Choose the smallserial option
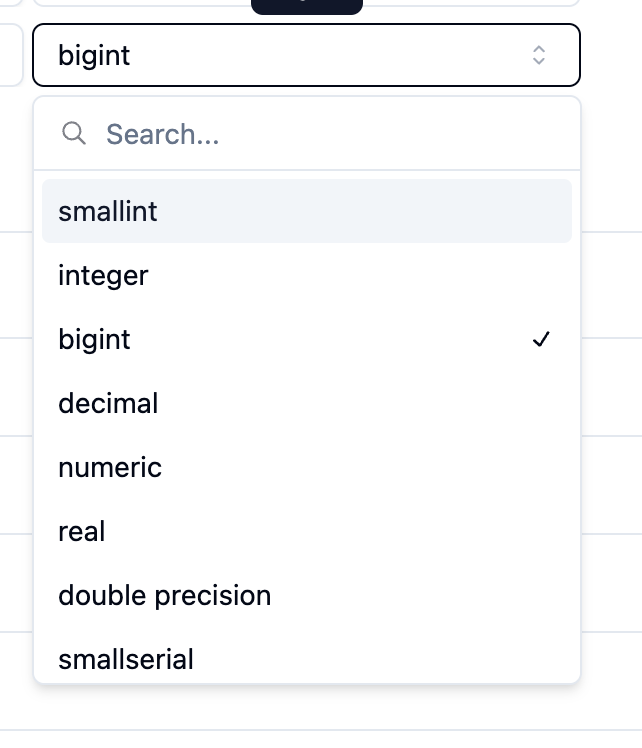Image resolution: width=642 pixels, height=748 pixels. [126, 660]
